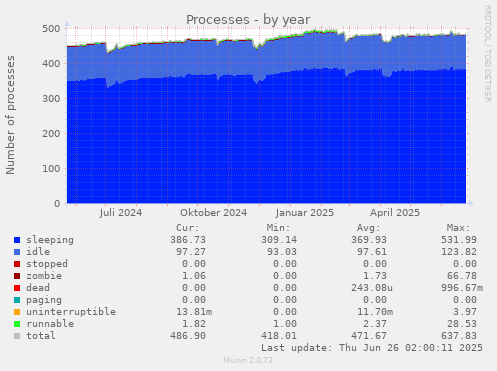
Task: Click the 'stopped' legend label
Action: 47,264
